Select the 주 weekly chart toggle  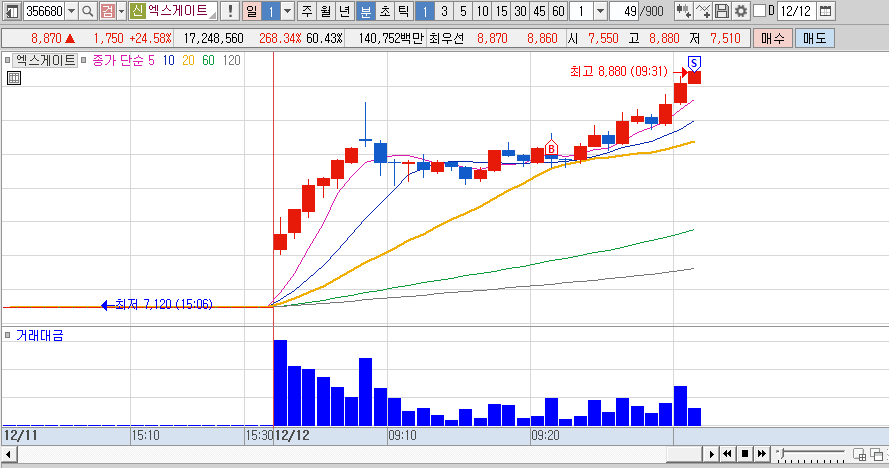point(307,11)
